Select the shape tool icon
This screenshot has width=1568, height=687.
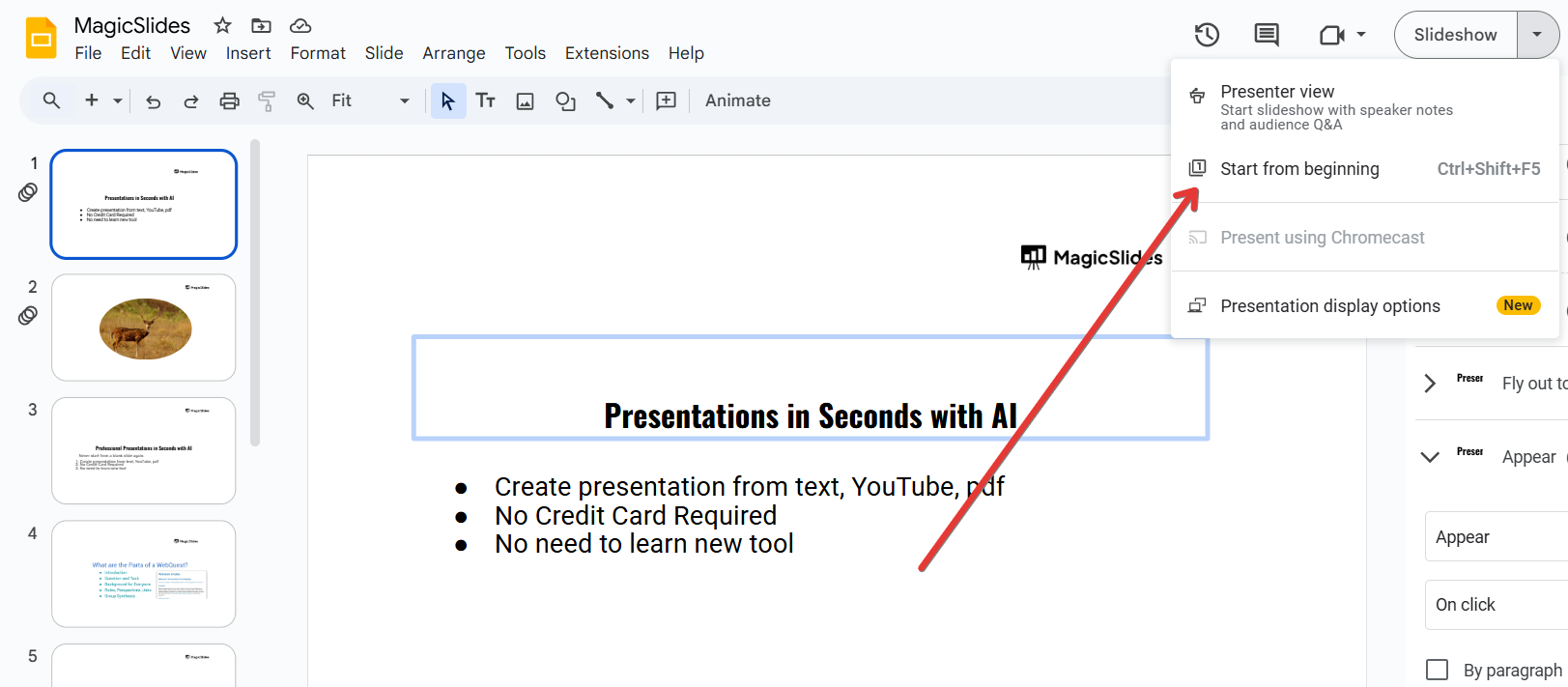coord(565,100)
